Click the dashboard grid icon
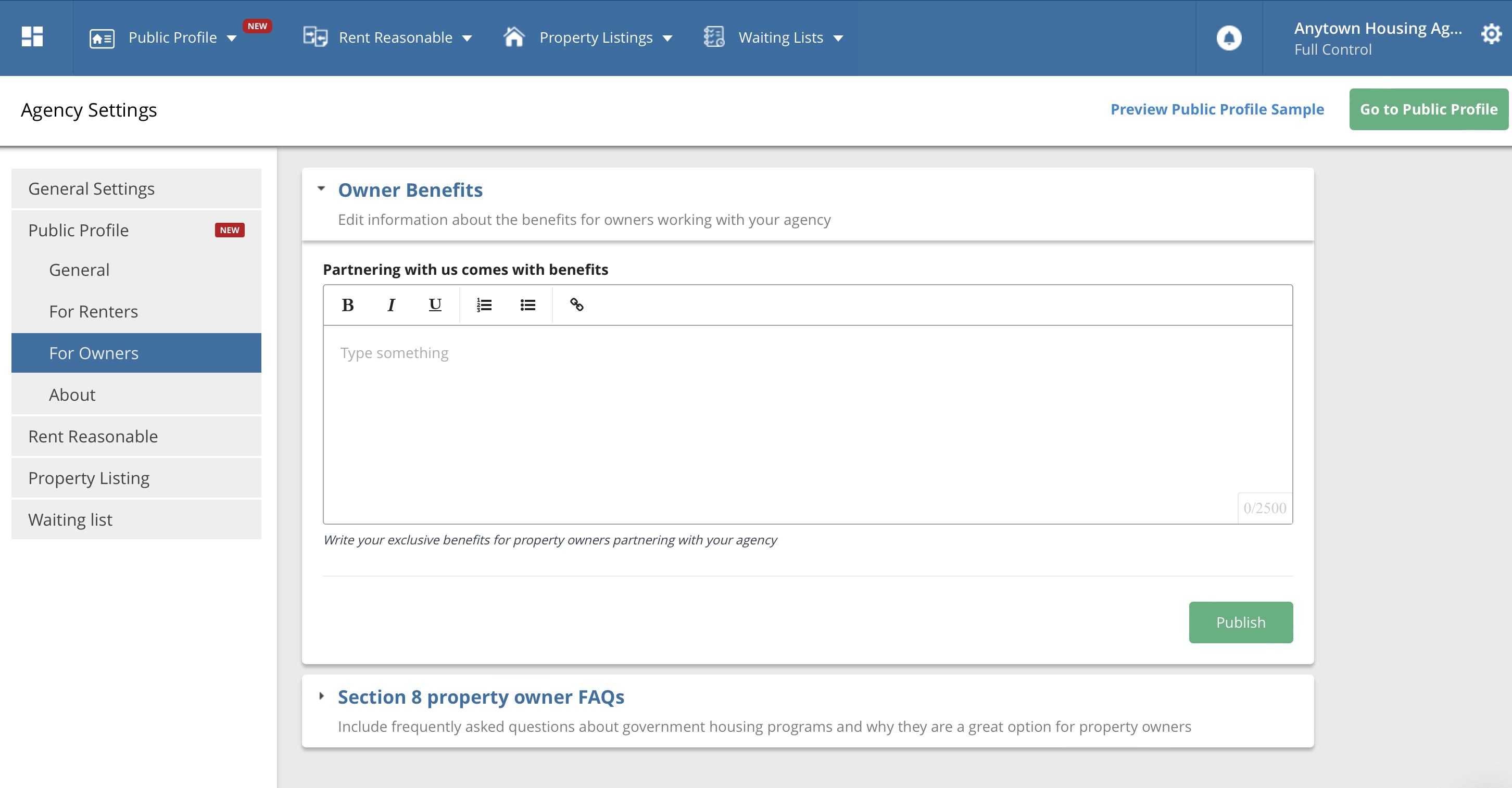 click(32, 37)
